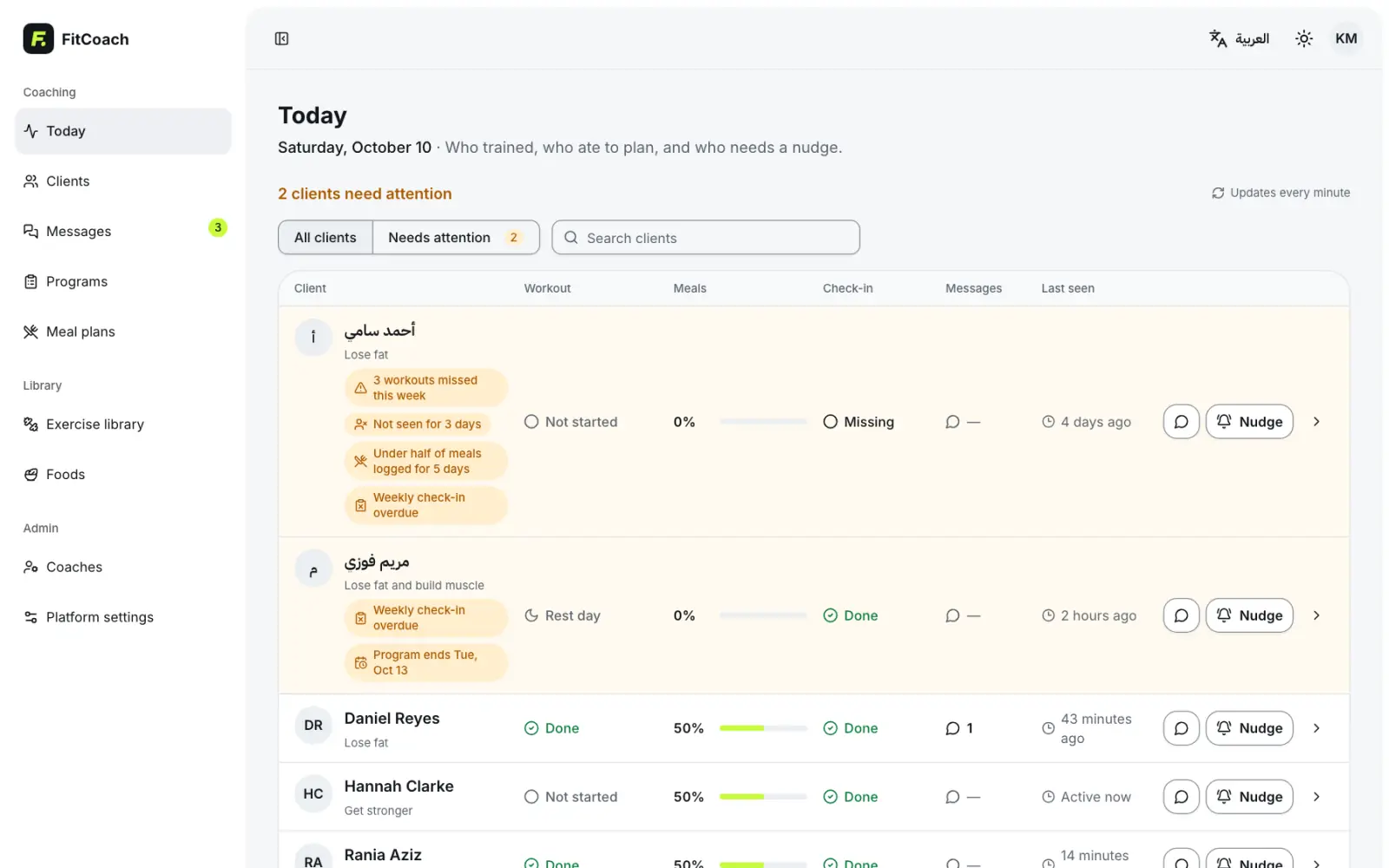This screenshot has height=868, width=1389.
Task: Expand Daniel Reyes row chevron
Action: pos(1316,728)
